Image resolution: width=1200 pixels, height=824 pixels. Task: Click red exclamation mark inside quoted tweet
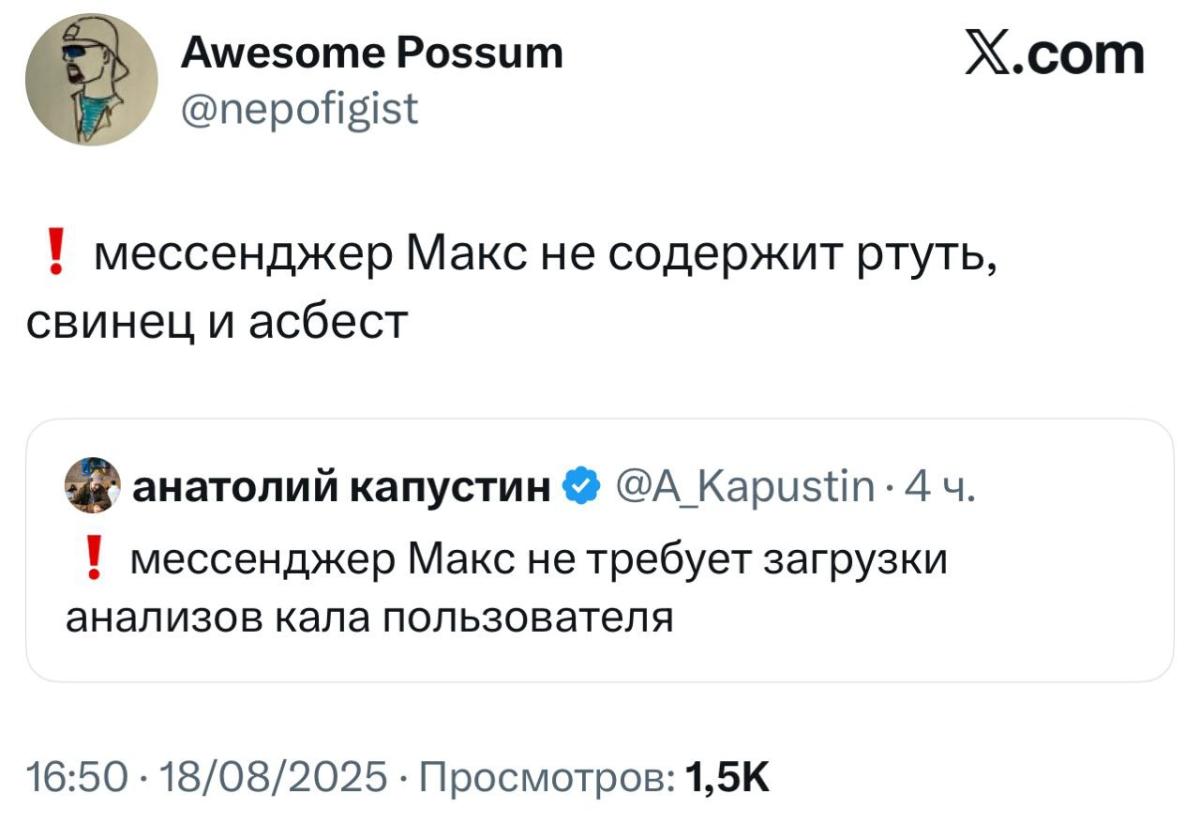pos(95,562)
